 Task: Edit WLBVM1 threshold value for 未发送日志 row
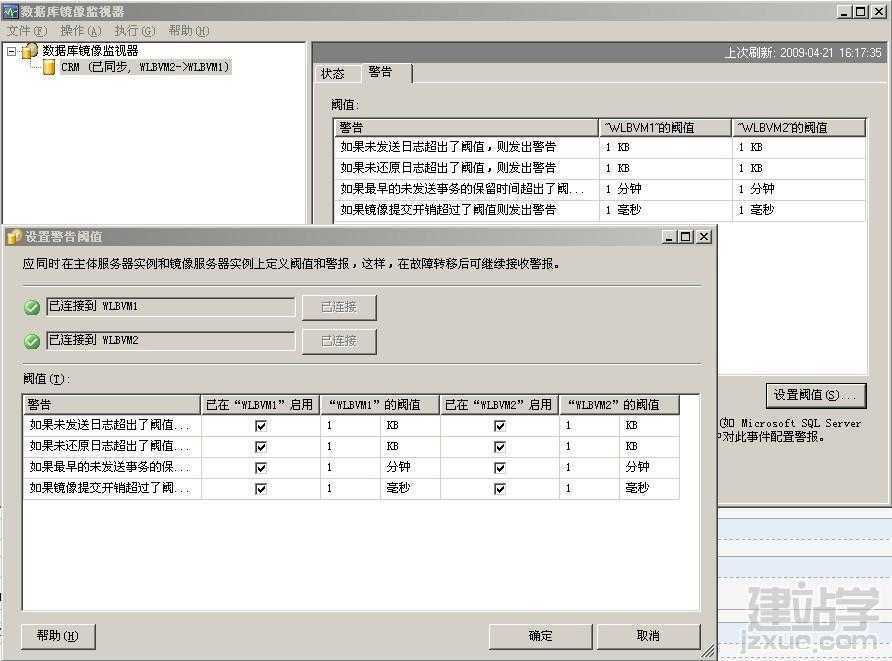pos(350,425)
